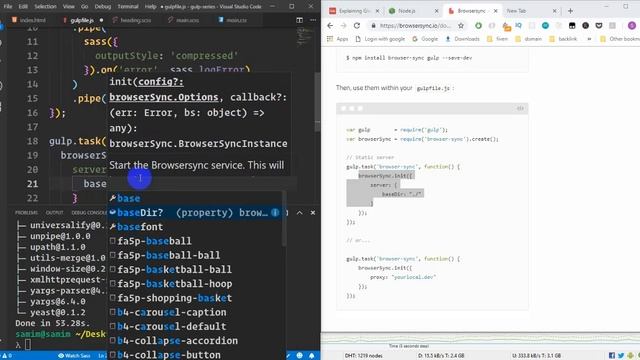This screenshot has height=360, width=640.
Task: Maximize the terminal panel with chevron up
Action: pos(300,213)
